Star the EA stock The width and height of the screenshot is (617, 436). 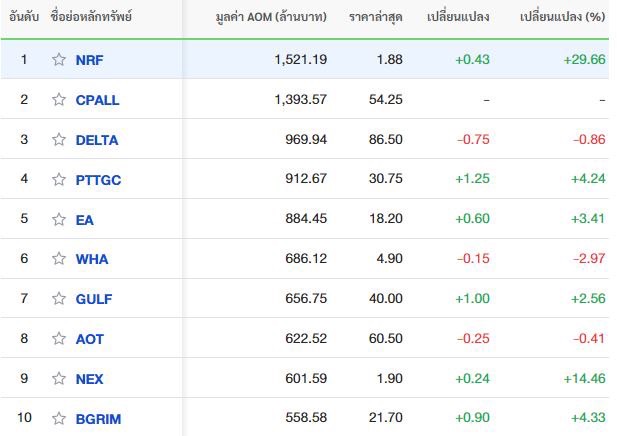(x=59, y=219)
